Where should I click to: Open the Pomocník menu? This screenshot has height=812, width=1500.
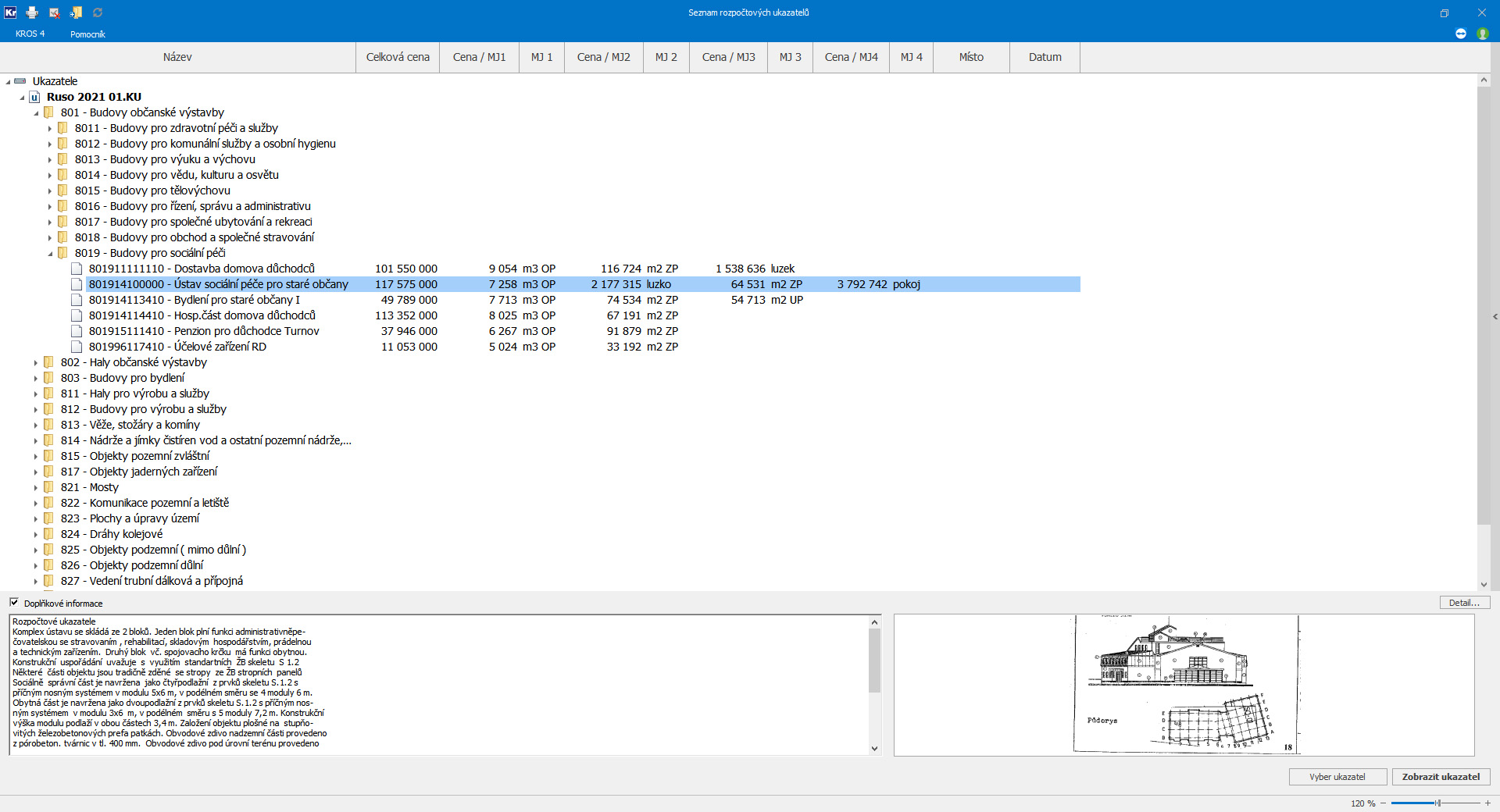87,34
